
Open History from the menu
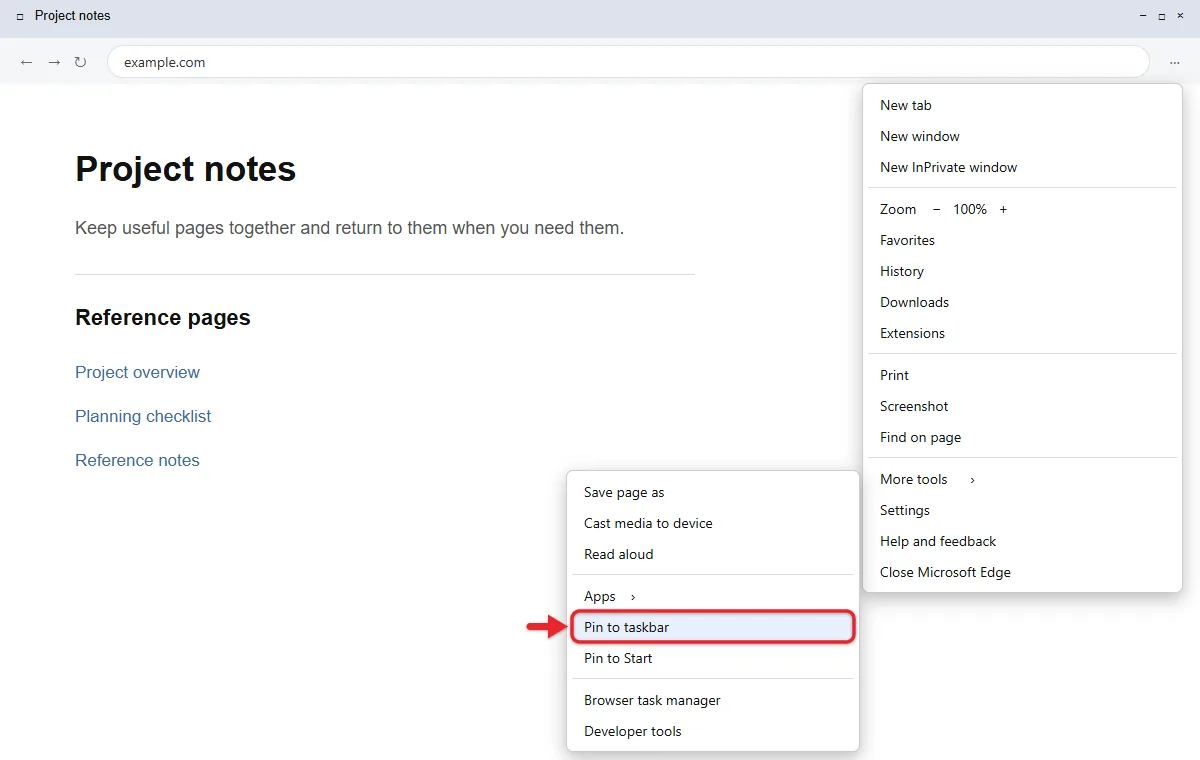coord(1022,271)
